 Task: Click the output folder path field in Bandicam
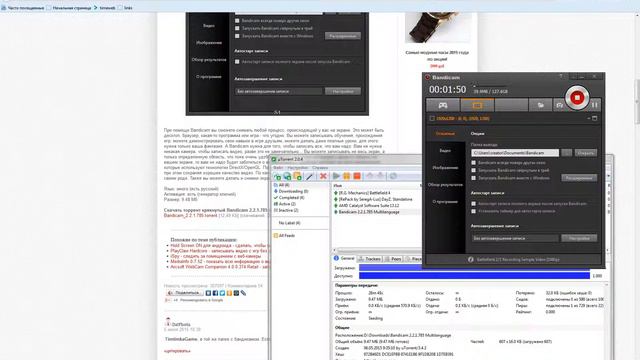[515, 153]
